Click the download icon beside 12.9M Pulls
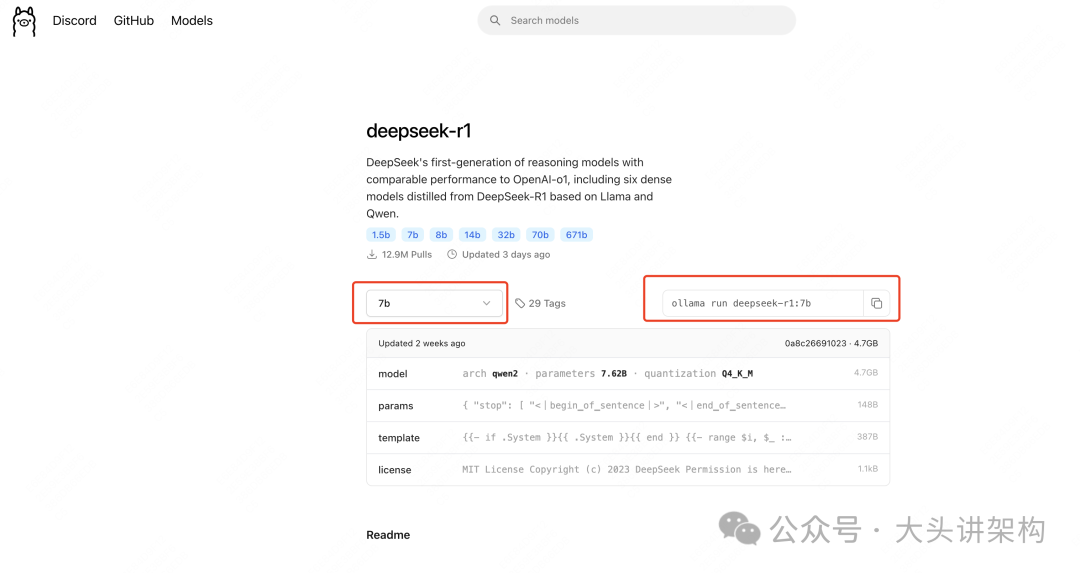1080x573 pixels. pyautogui.click(x=372, y=254)
